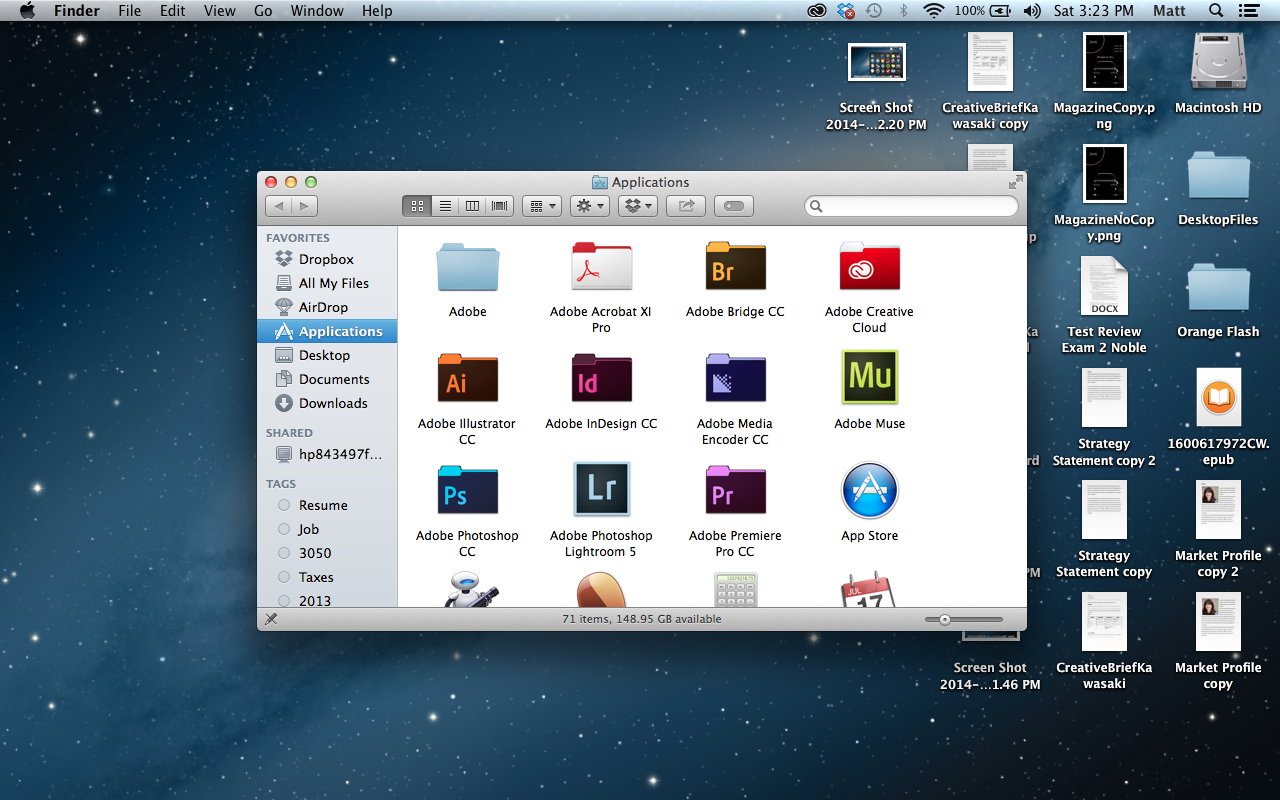Open Adobe Acrobat XI Pro folder
The width and height of the screenshot is (1280, 800).
[601, 267]
